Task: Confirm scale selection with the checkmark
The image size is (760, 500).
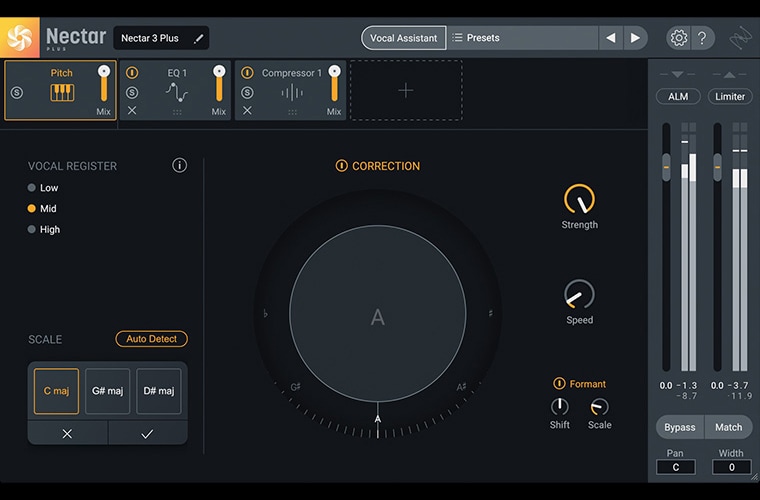Action: pyautogui.click(x=147, y=433)
